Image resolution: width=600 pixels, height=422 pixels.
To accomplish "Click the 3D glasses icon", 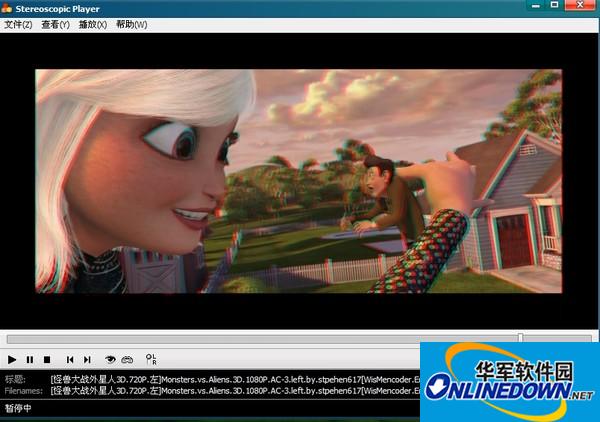I will pos(128,359).
